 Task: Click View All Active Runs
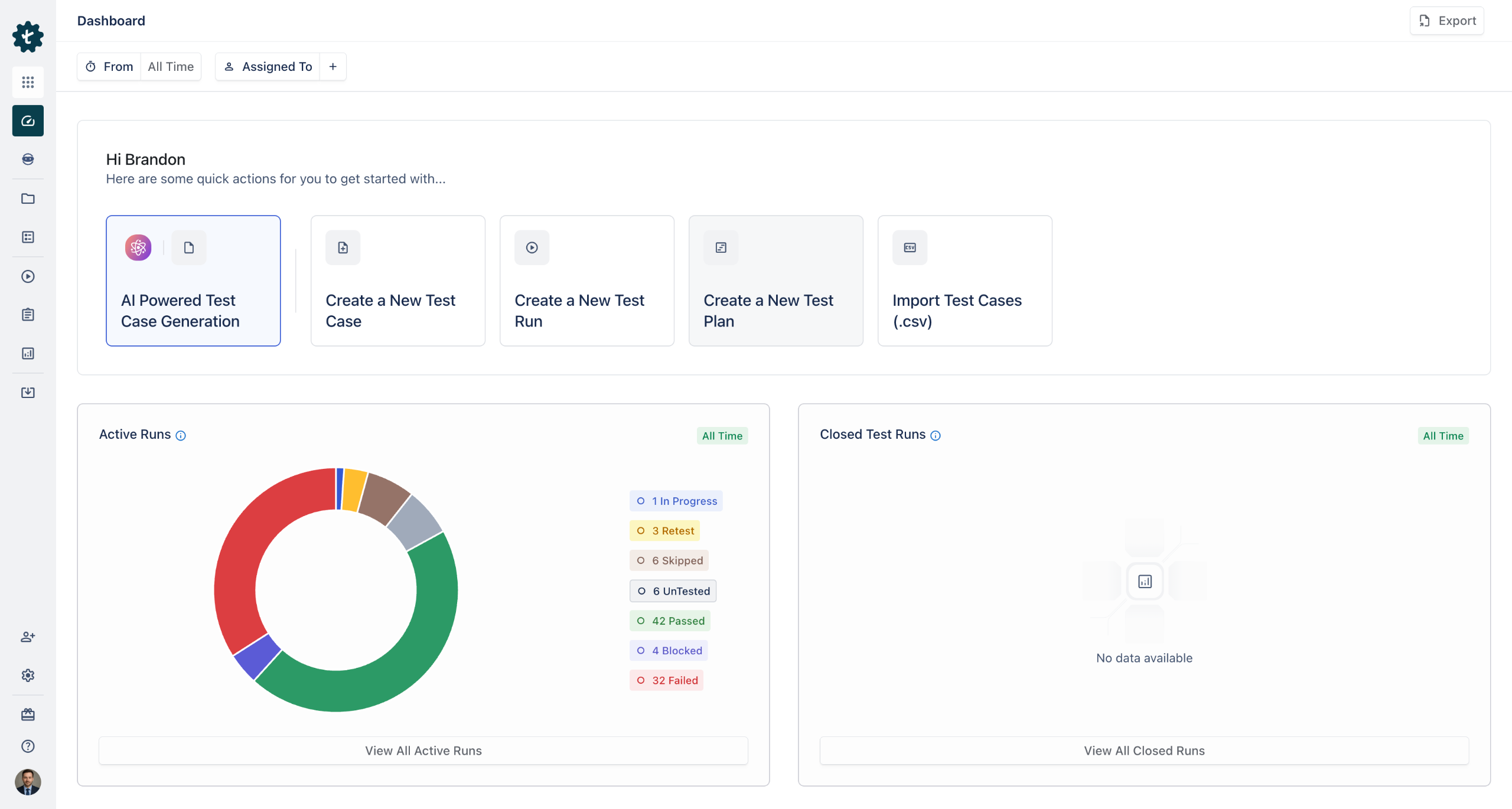423,751
